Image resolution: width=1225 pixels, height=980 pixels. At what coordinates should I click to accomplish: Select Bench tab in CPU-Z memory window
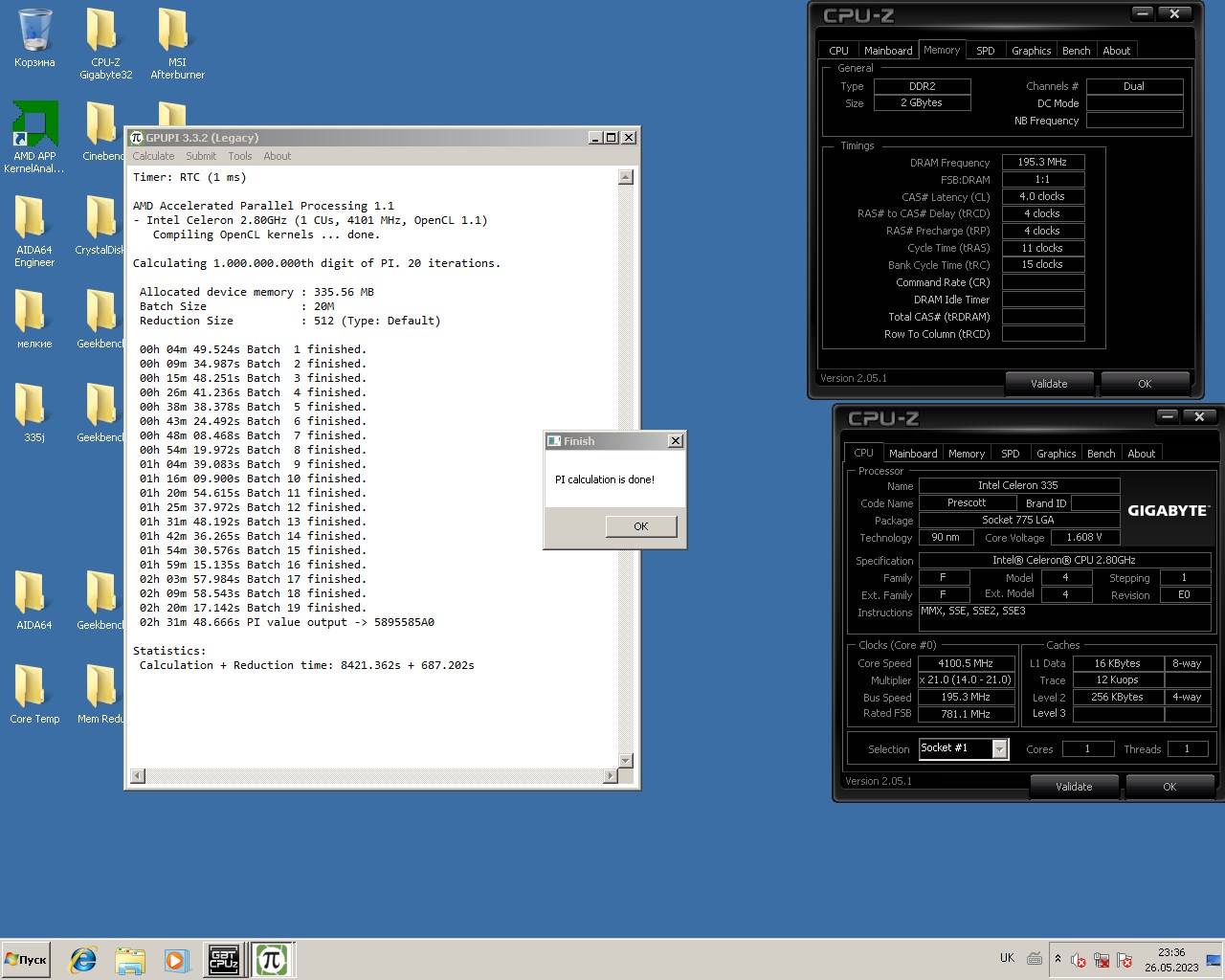pos(1077,51)
